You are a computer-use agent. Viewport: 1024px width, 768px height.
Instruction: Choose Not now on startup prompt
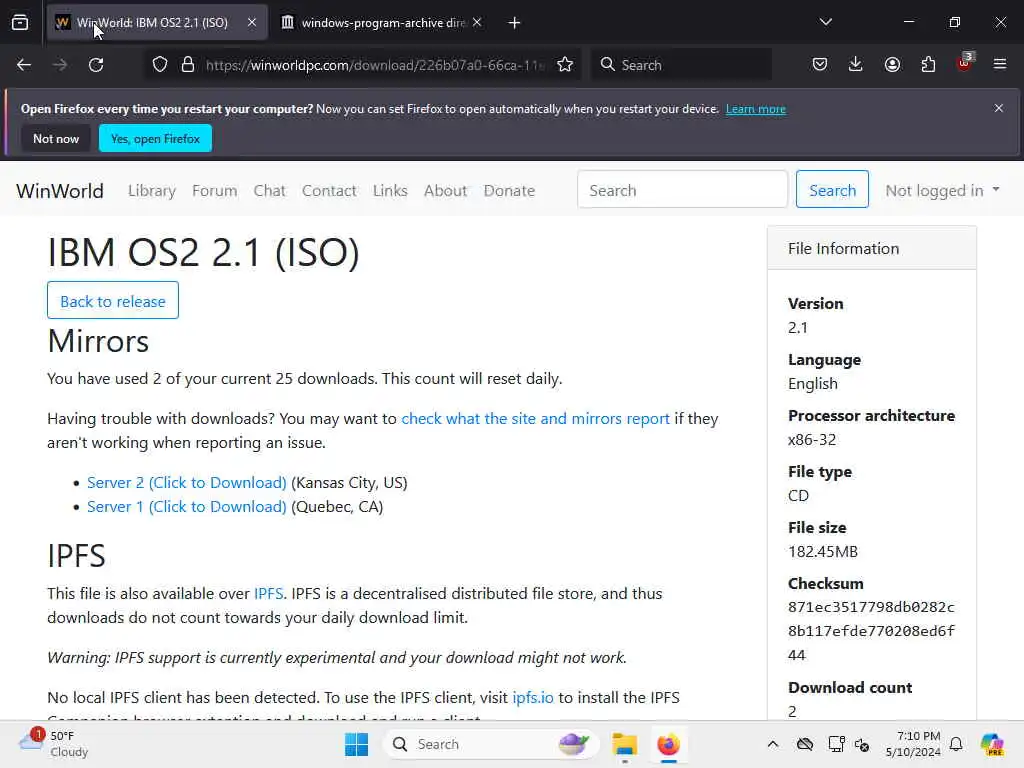tap(56, 138)
